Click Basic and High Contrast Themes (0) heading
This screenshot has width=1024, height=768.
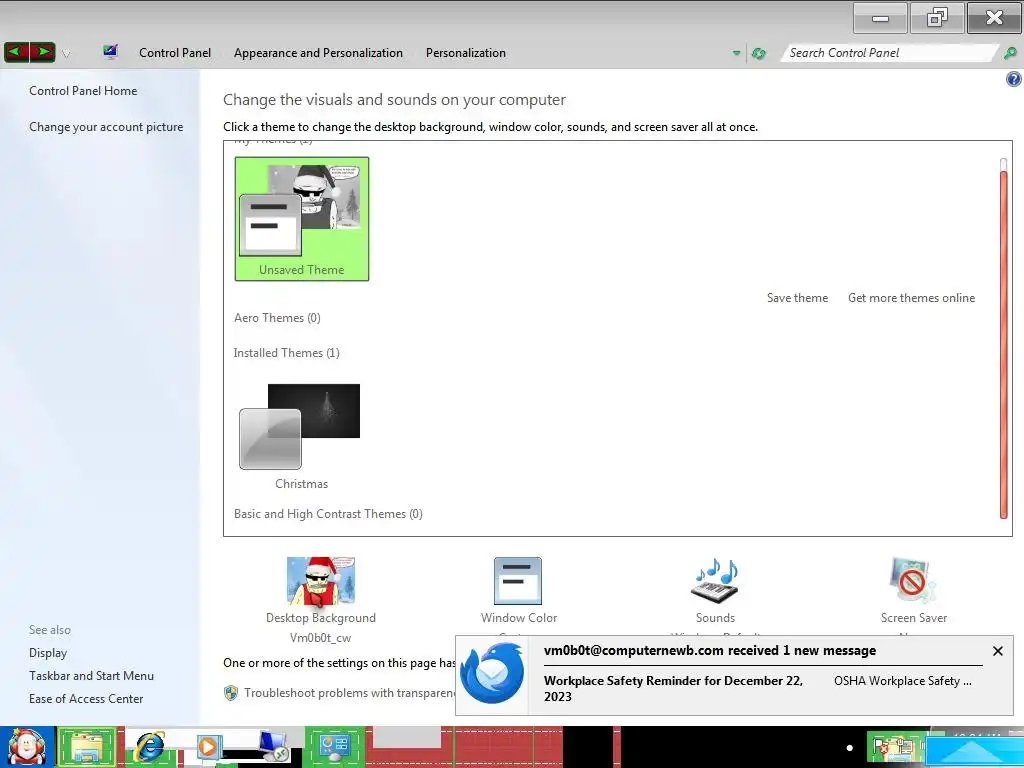[x=328, y=514]
